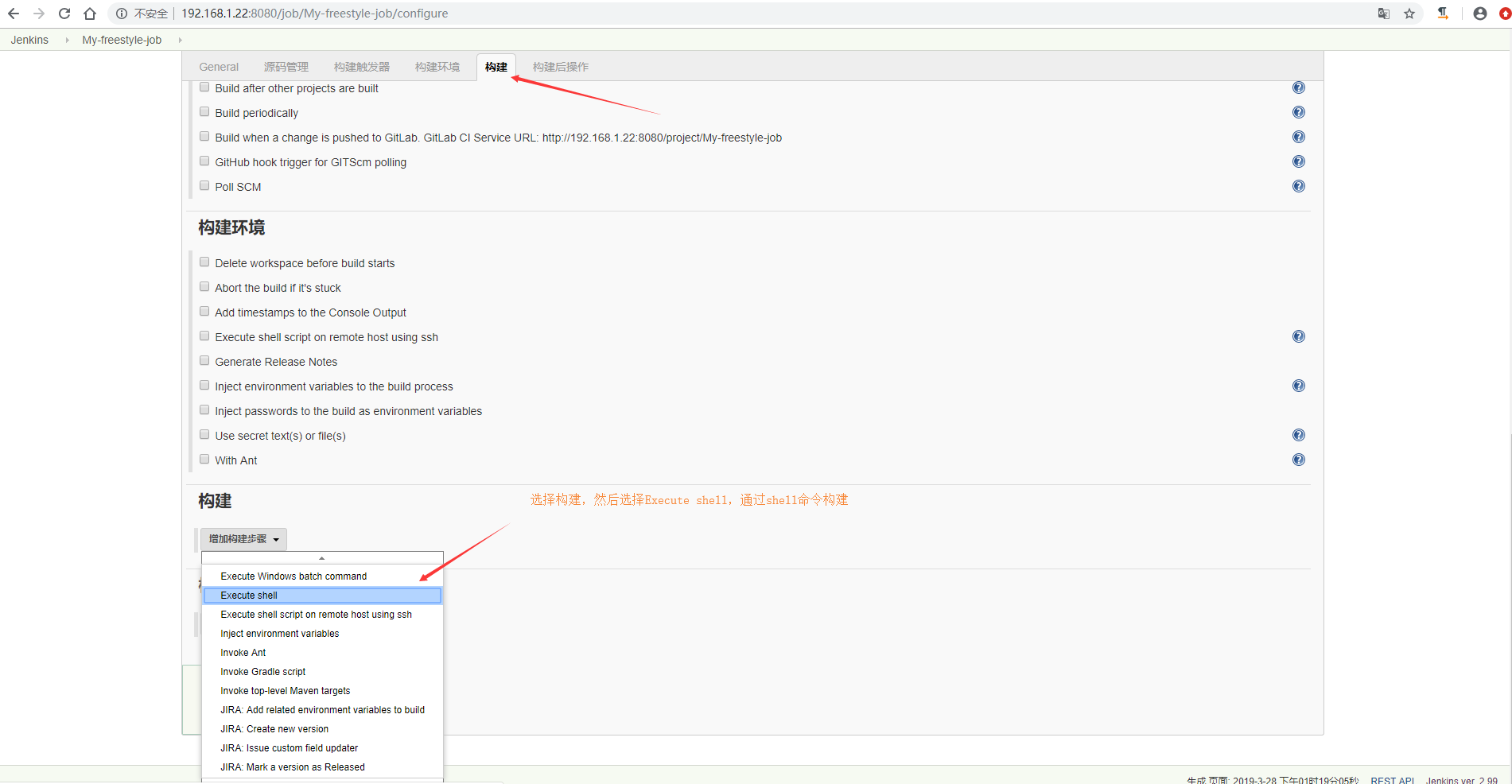
Task: Enable Poll SCM checkbox
Action: tap(204, 186)
